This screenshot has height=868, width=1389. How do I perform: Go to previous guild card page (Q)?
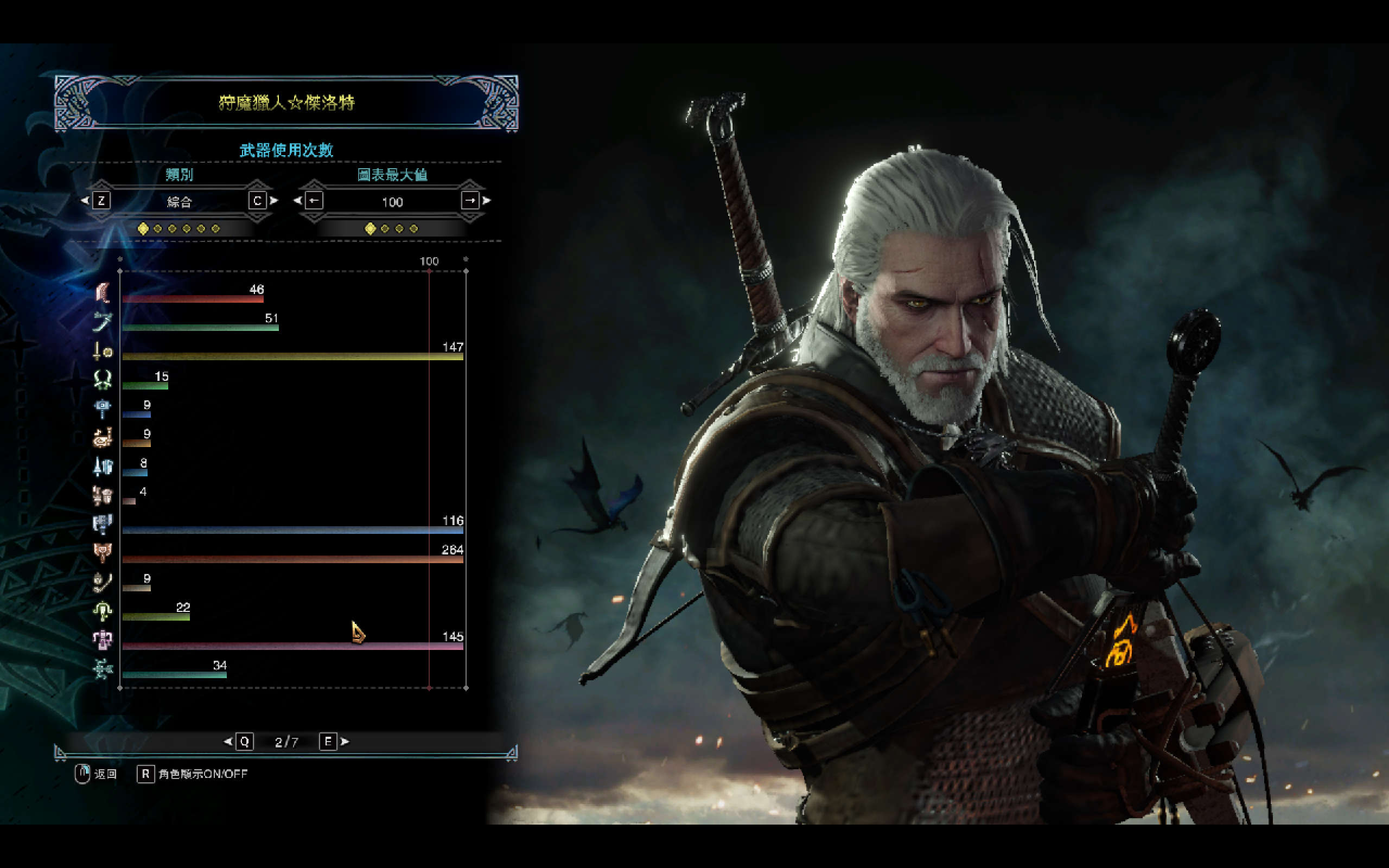(245, 742)
